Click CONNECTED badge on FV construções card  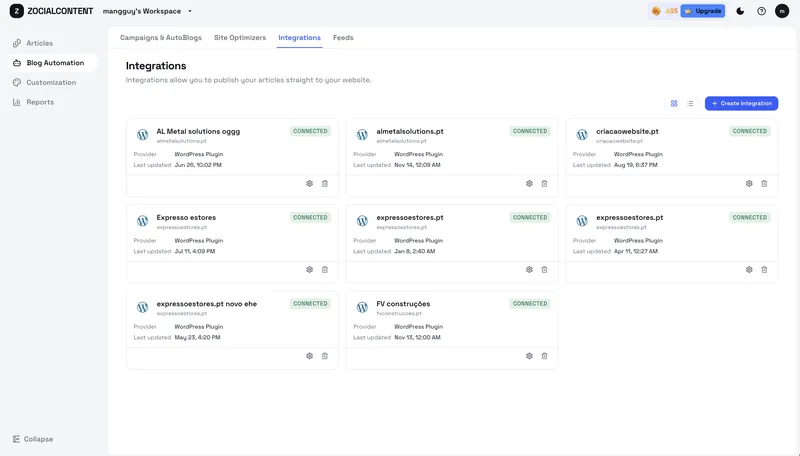tap(530, 303)
